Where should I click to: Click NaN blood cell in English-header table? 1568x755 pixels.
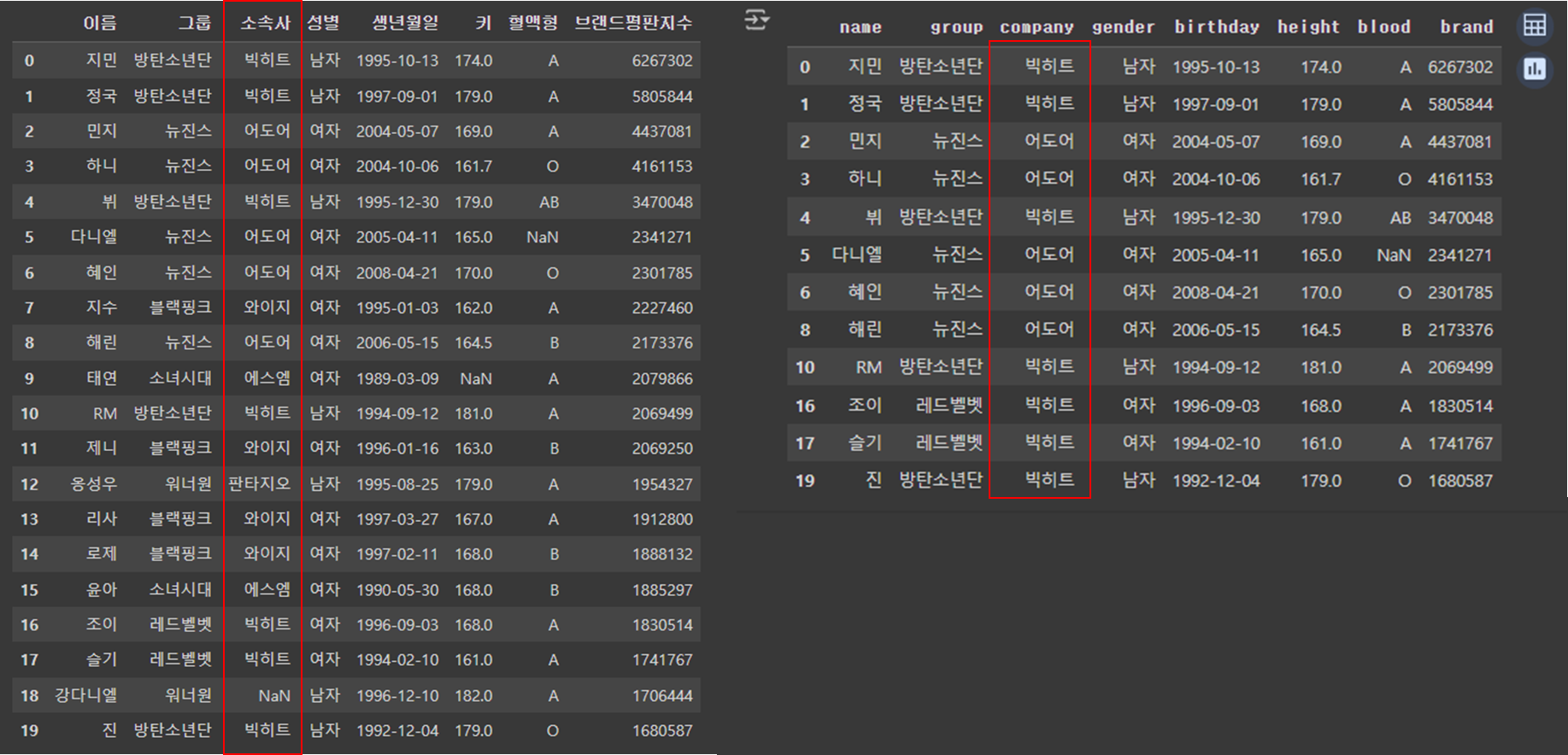click(x=1394, y=255)
